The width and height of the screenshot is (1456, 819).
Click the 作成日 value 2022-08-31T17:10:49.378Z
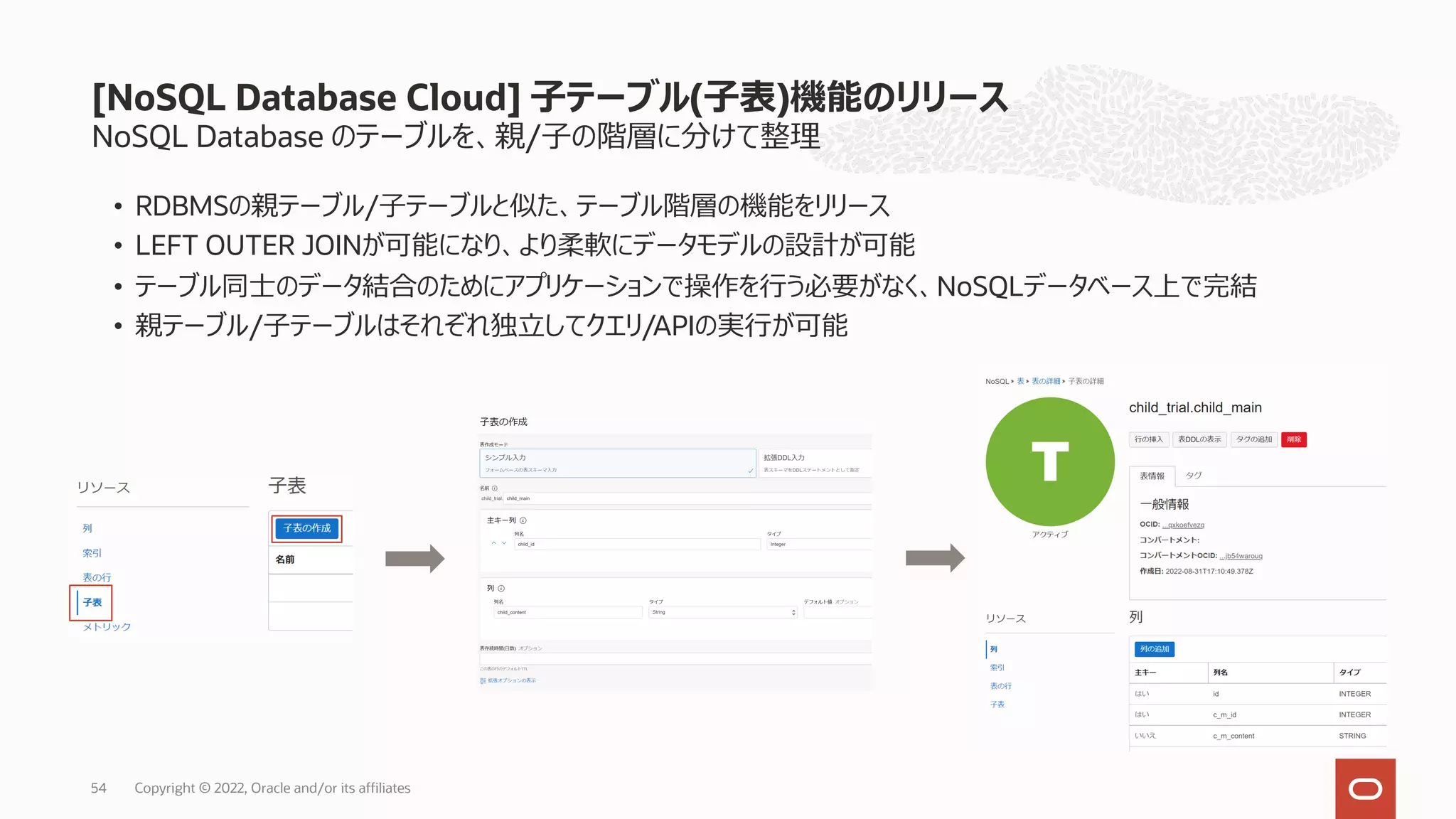pos(1209,572)
